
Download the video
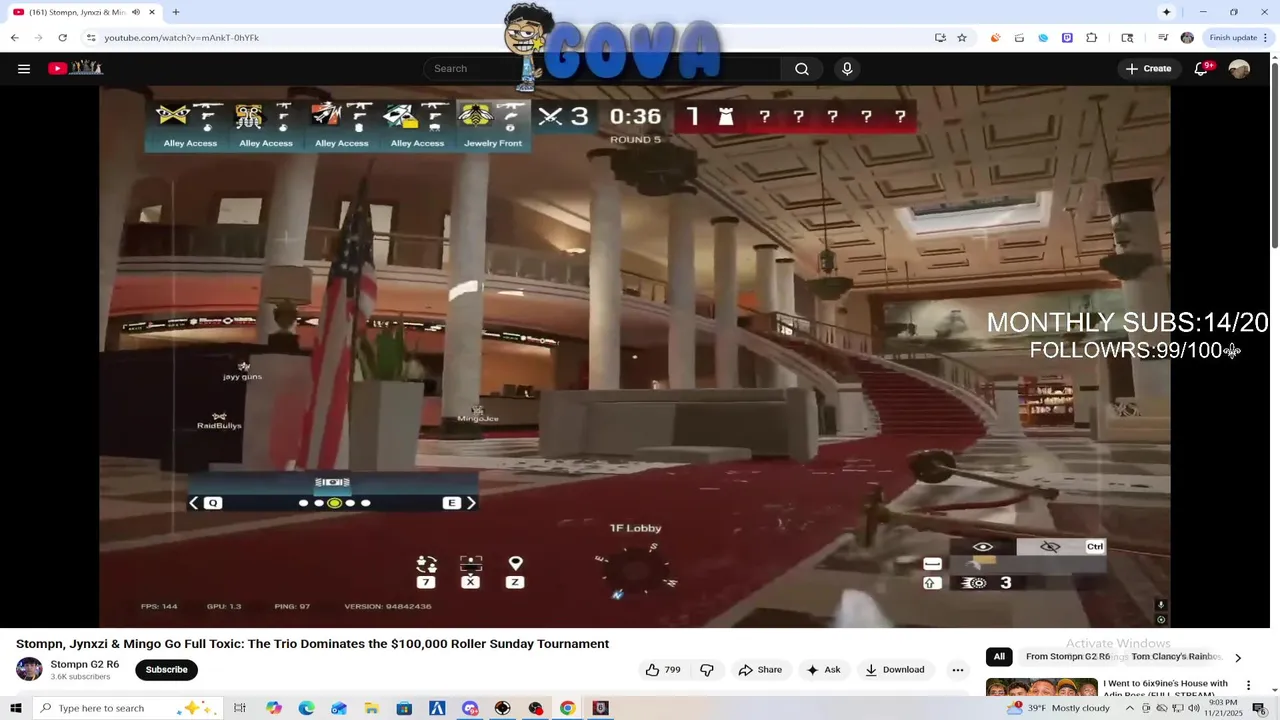(x=895, y=670)
